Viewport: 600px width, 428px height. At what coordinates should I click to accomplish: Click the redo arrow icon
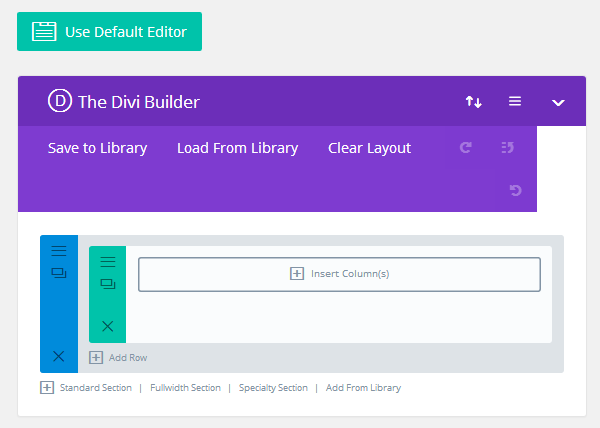pos(466,147)
